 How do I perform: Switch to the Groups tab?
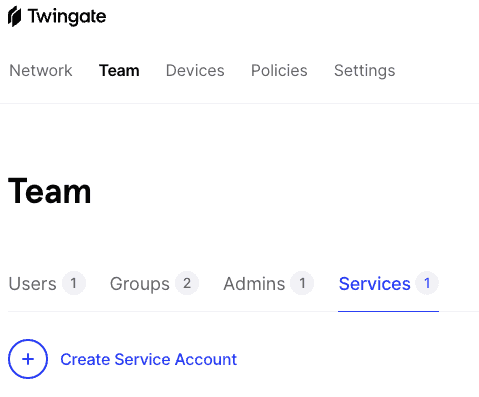[x=154, y=284]
